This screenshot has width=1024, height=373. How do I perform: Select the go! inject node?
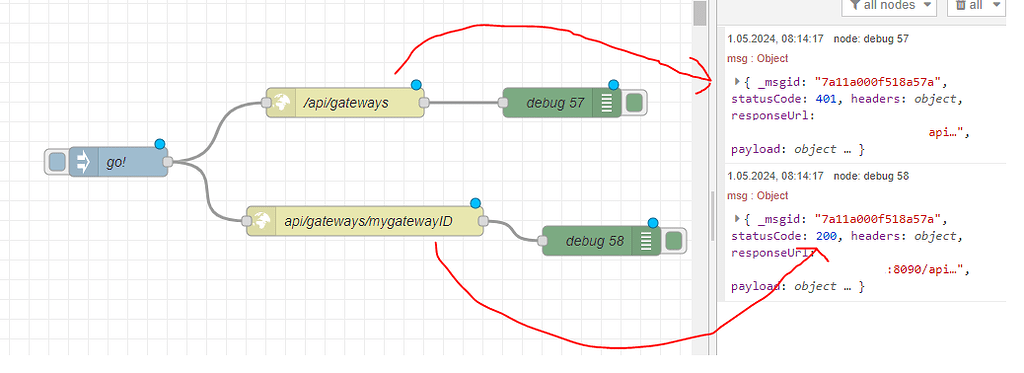[x=118, y=161]
